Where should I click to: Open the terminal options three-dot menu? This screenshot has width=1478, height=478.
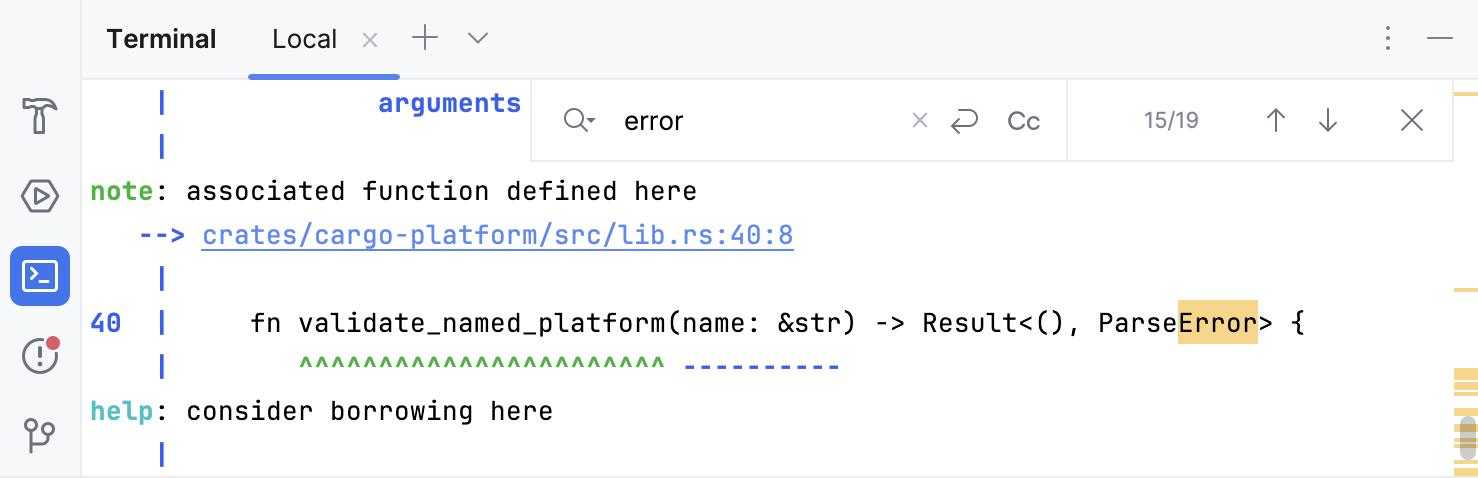1387,39
